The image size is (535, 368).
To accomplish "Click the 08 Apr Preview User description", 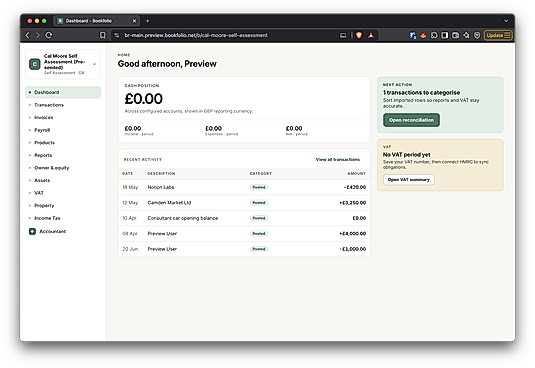I will [x=162, y=234].
